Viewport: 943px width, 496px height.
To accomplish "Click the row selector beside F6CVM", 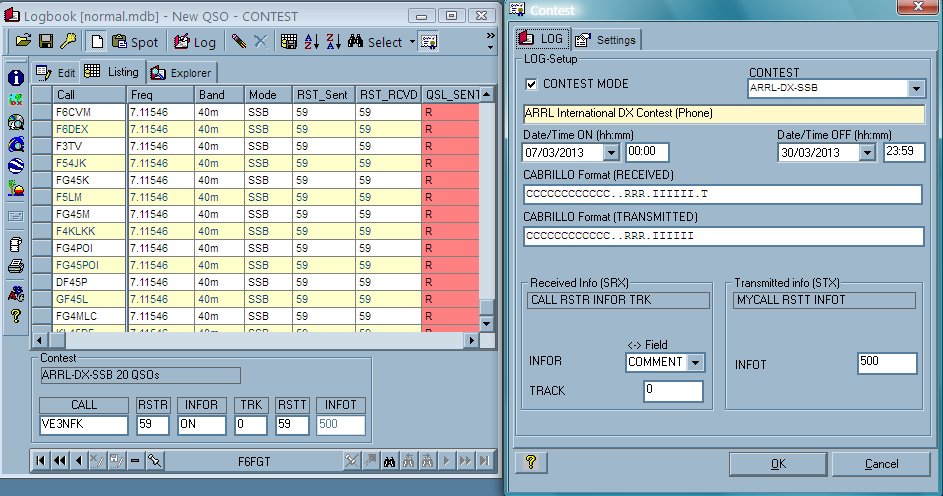I will pos(41,112).
